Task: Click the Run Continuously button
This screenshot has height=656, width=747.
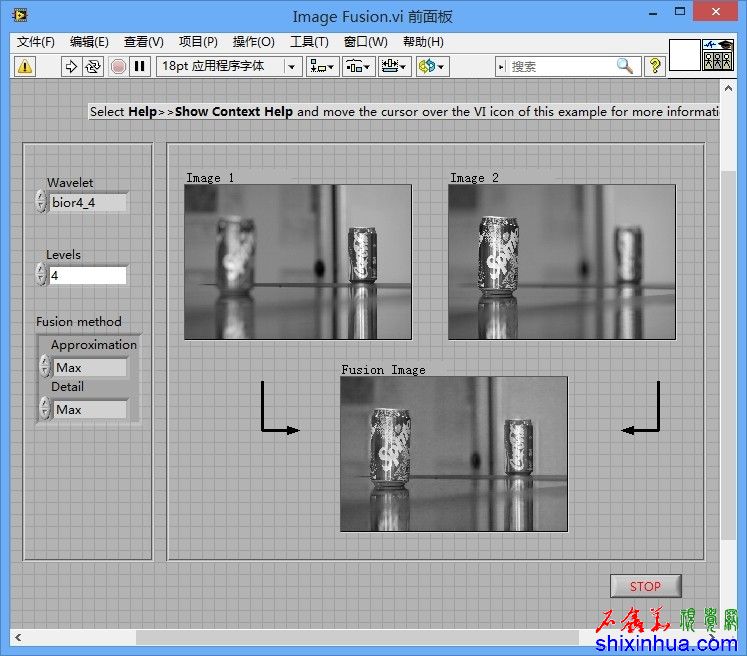Action: [x=93, y=66]
